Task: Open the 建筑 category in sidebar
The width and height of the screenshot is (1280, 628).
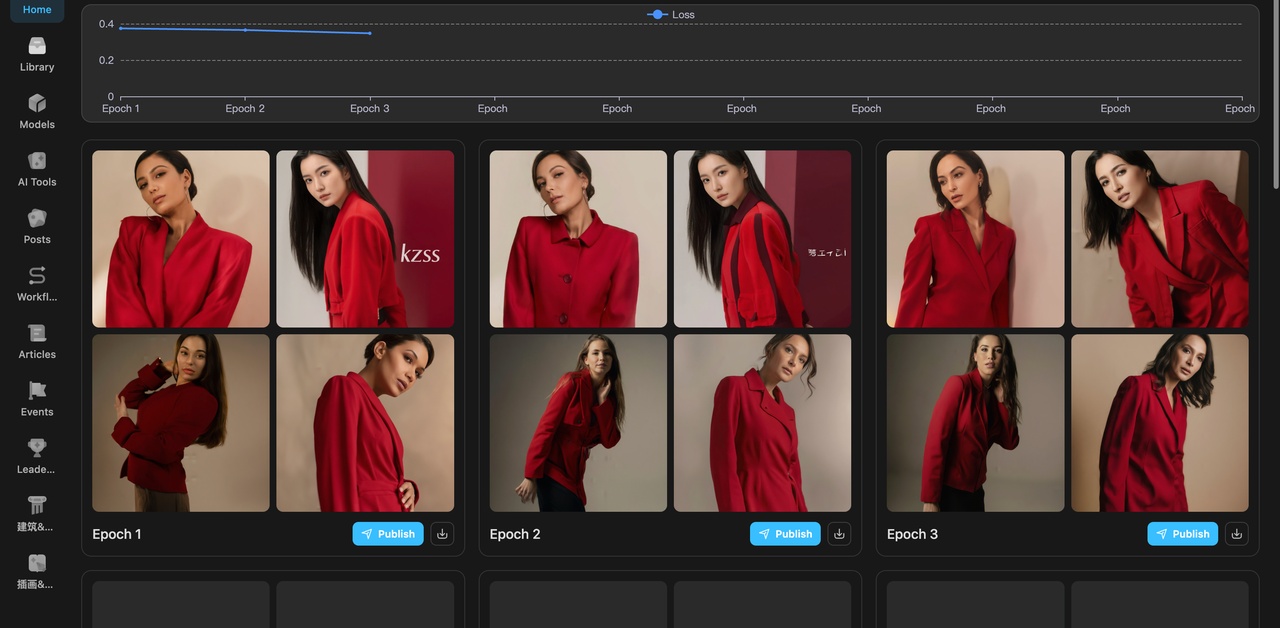Action: click(x=37, y=506)
